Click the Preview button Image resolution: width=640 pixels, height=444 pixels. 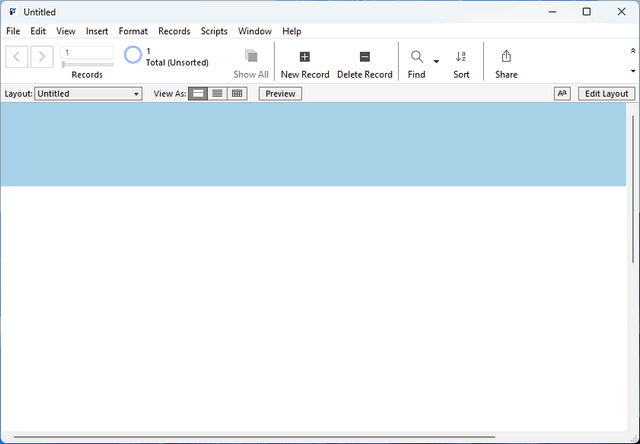click(280, 94)
